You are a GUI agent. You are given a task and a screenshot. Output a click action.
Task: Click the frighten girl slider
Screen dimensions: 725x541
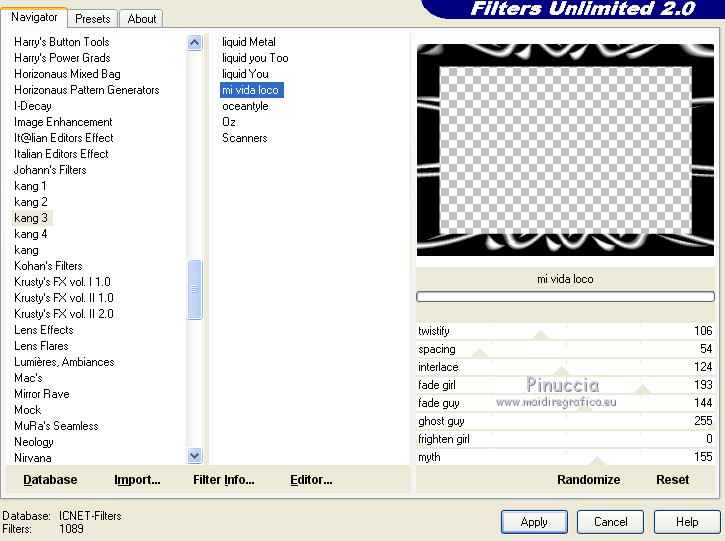pos(565,439)
